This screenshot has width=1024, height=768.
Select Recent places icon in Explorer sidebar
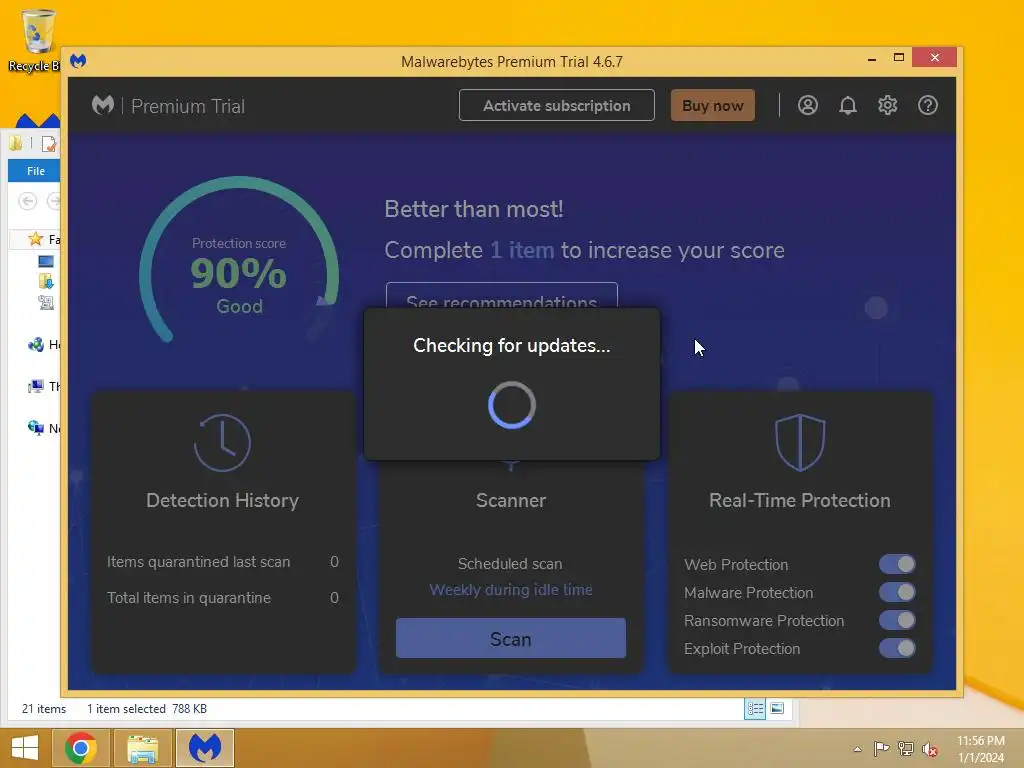click(46, 302)
